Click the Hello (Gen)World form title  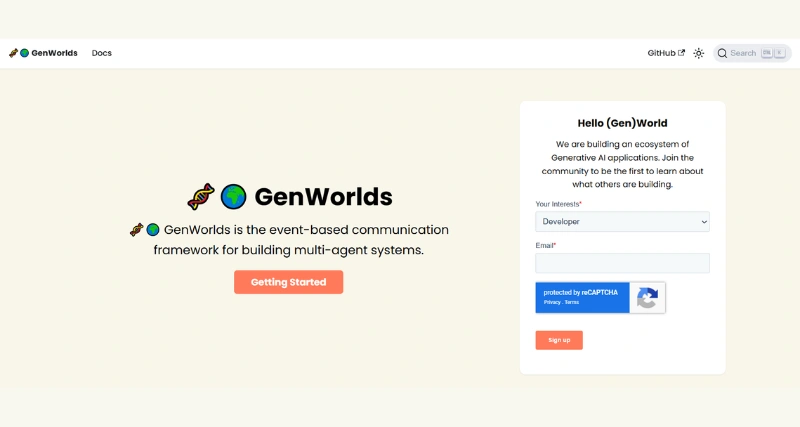pyautogui.click(x=622, y=123)
